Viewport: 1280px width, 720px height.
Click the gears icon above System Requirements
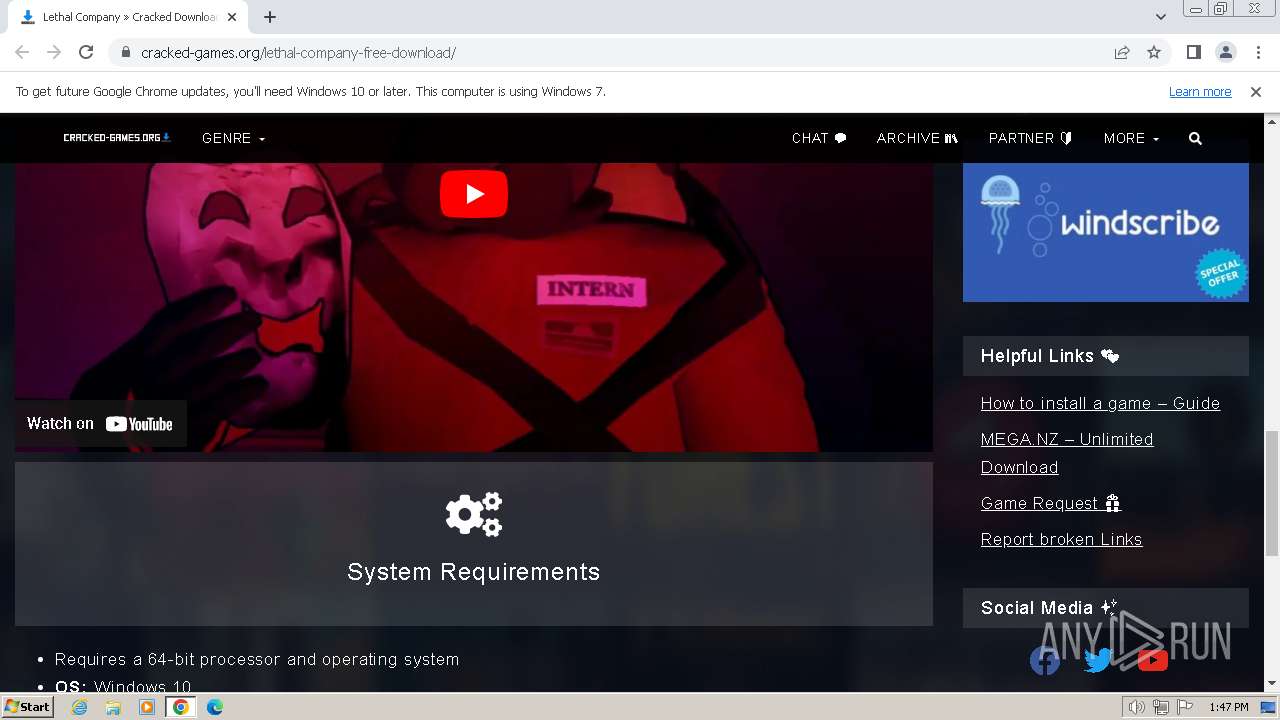pos(474,515)
